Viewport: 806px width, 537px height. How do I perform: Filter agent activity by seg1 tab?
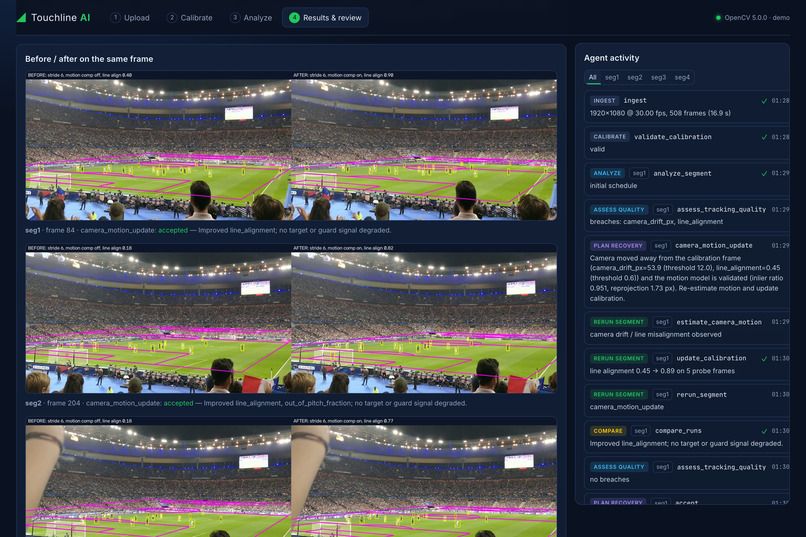click(x=612, y=77)
